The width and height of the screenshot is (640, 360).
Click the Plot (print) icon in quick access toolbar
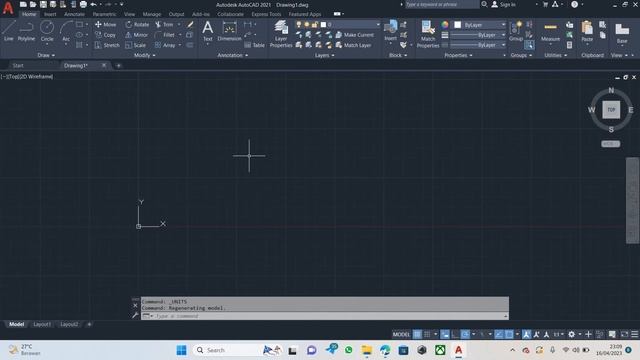(83, 4)
